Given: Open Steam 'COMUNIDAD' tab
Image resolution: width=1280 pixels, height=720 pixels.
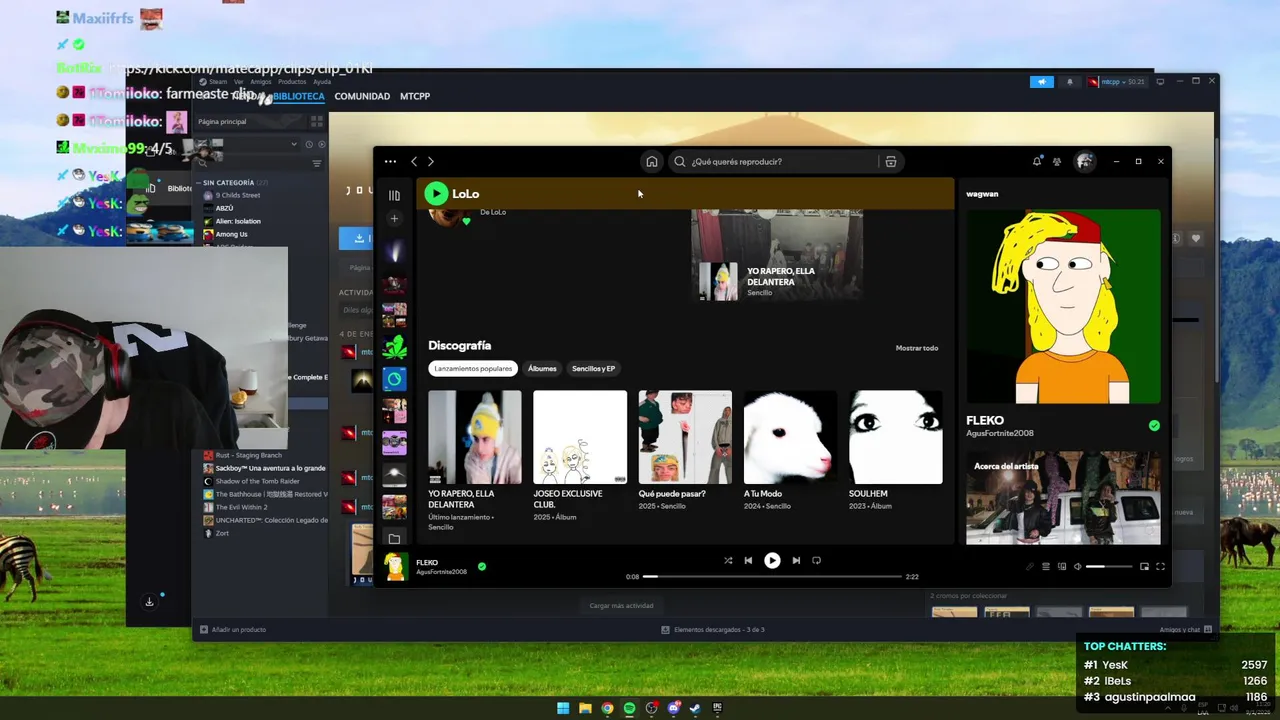Looking at the screenshot, I should pos(362,97).
